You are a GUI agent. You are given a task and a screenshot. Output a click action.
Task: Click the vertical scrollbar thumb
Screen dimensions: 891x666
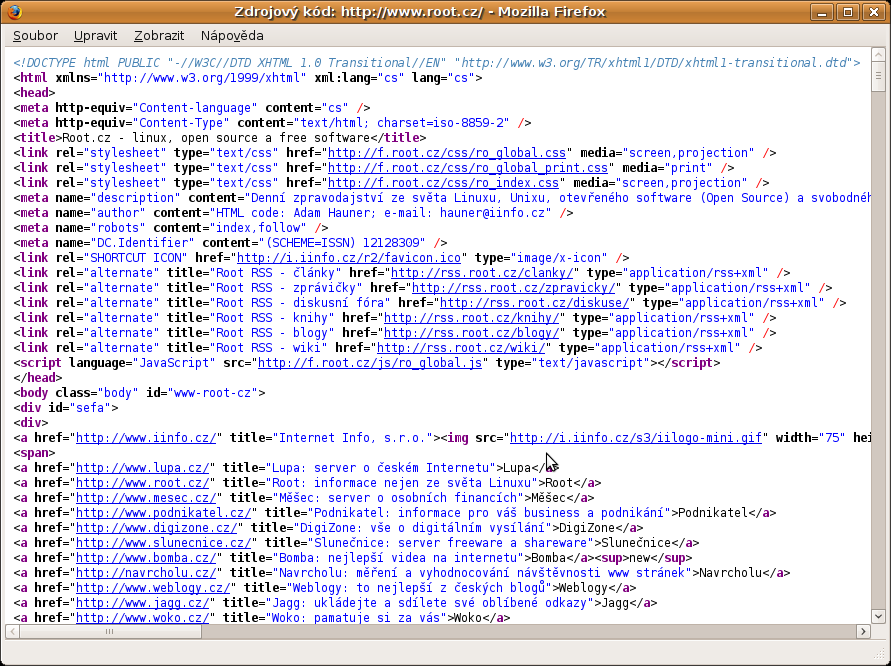point(878,76)
